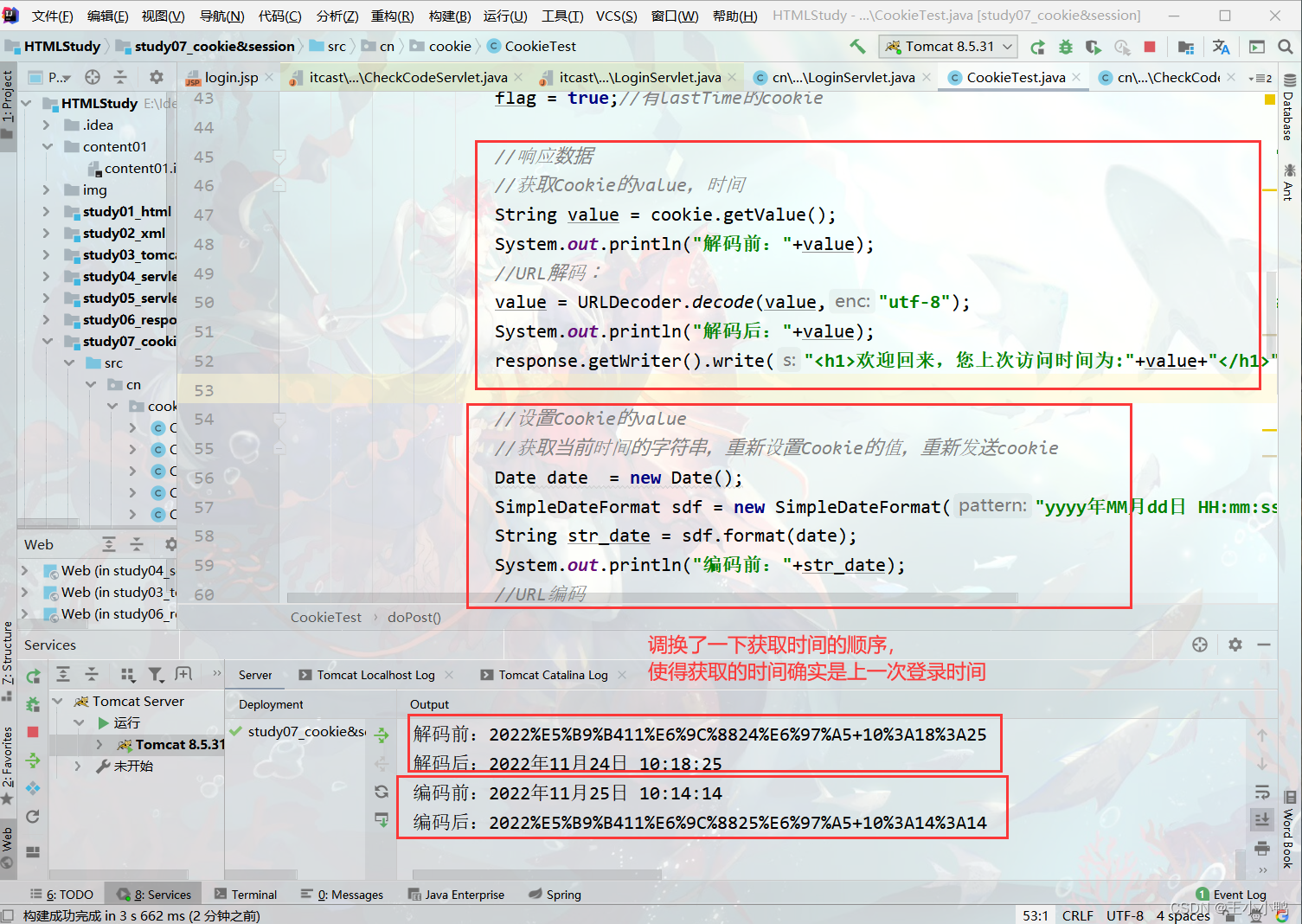Show the hidden editor tabs list

pos(1260,78)
